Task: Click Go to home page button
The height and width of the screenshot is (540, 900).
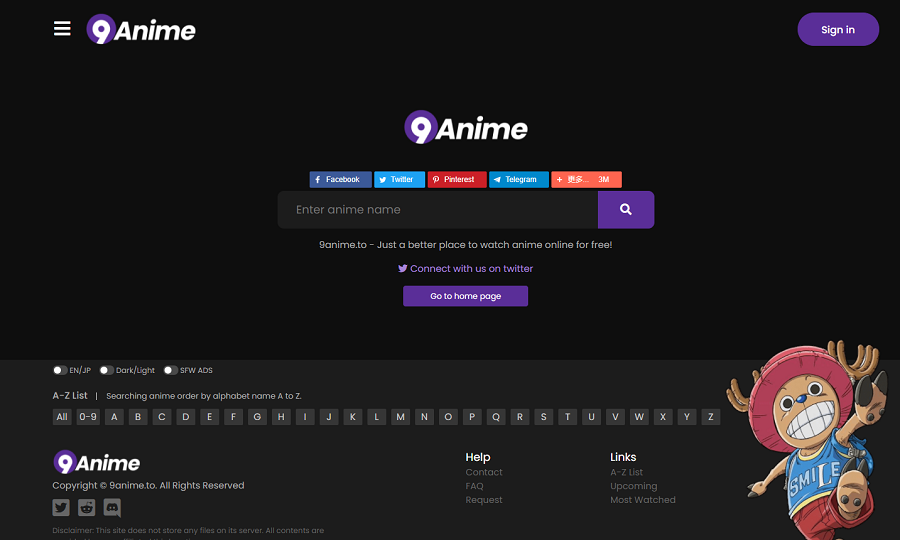Action: pyautogui.click(x=465, y=296)
